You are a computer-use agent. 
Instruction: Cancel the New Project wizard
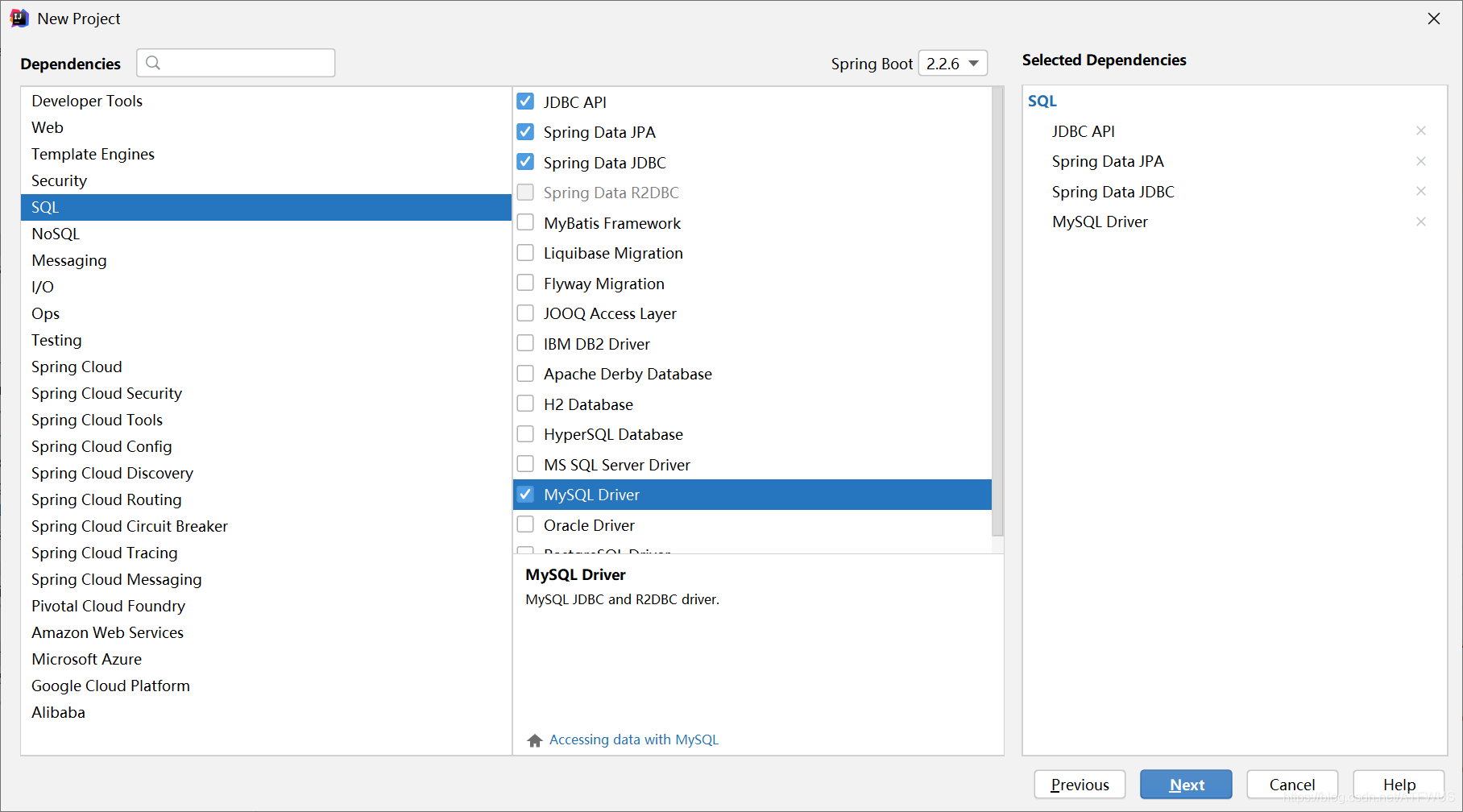(1292, 785)
